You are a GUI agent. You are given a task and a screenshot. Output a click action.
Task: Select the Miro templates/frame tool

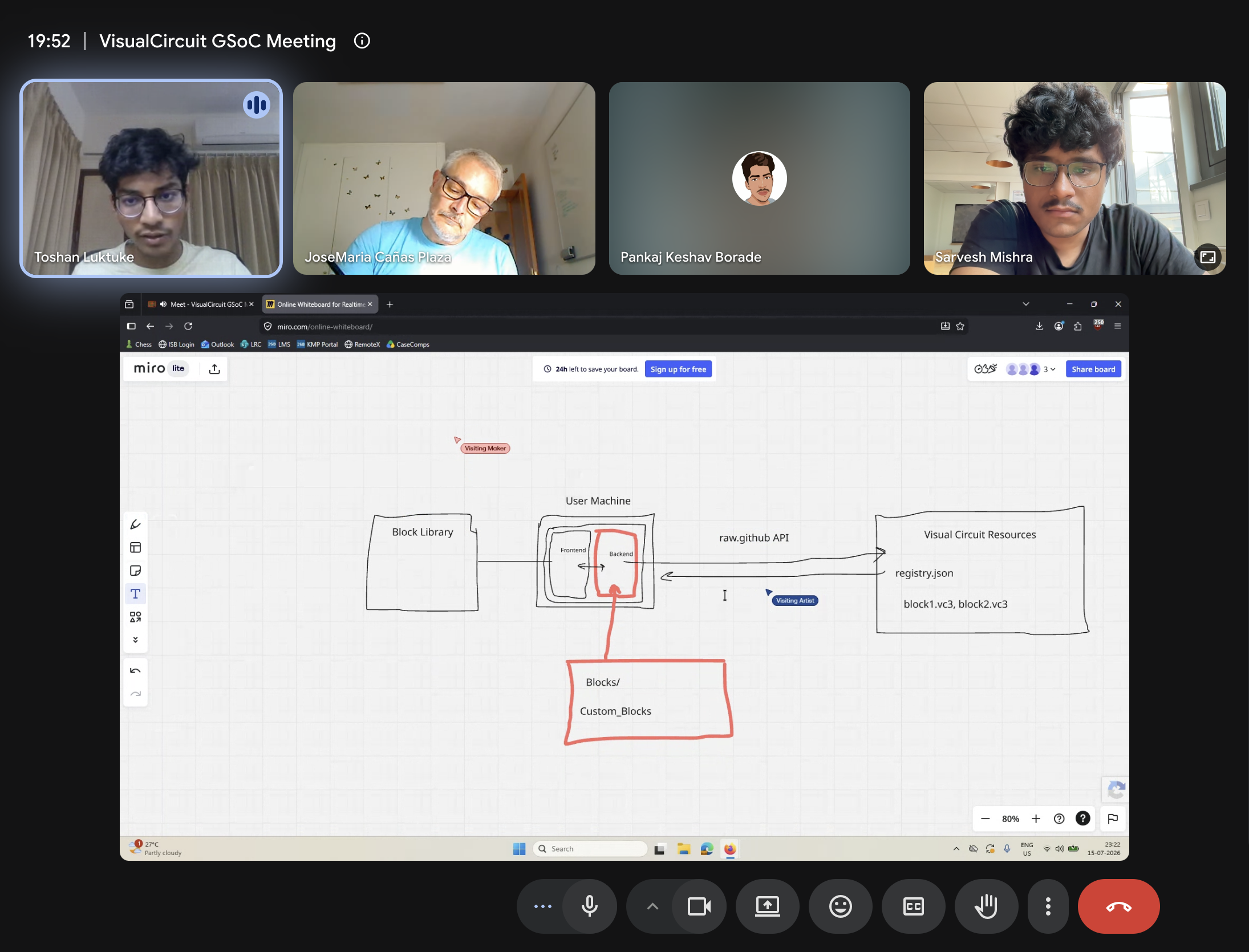(135, 548)
